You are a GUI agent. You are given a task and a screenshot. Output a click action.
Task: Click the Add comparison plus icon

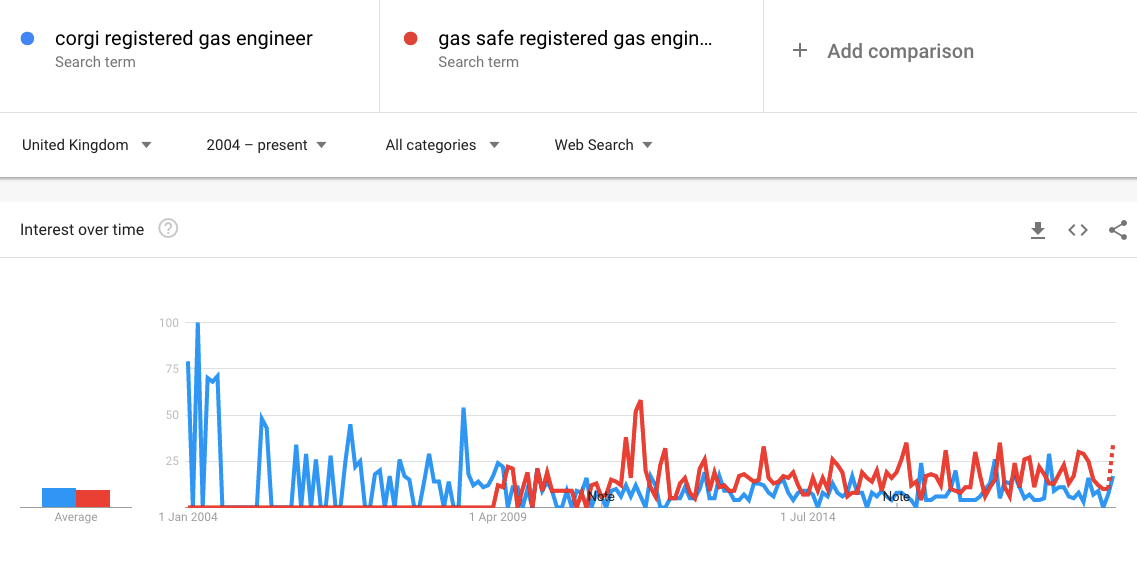pyautogui.click(x=799, y=51)
